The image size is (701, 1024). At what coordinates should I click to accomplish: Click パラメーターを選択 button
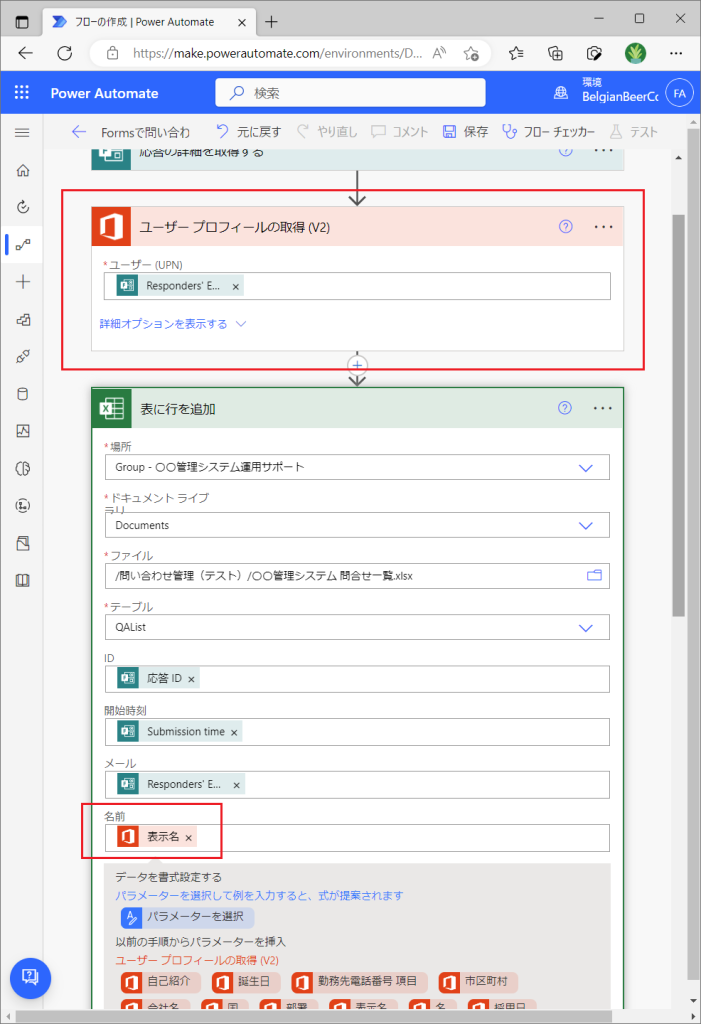[187, 917]
